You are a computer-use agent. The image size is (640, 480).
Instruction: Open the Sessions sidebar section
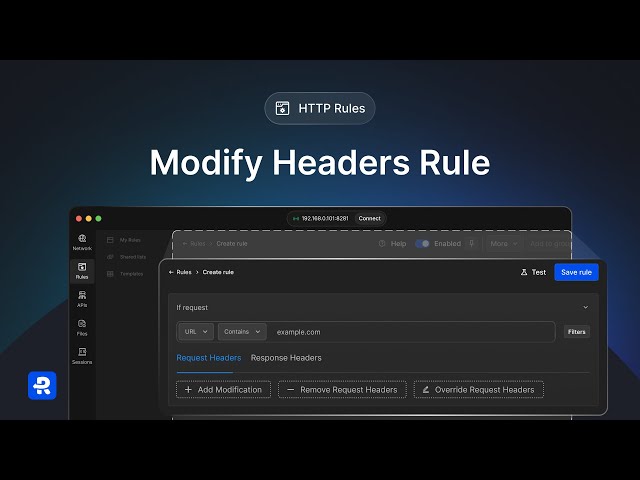tap(82, 356)
